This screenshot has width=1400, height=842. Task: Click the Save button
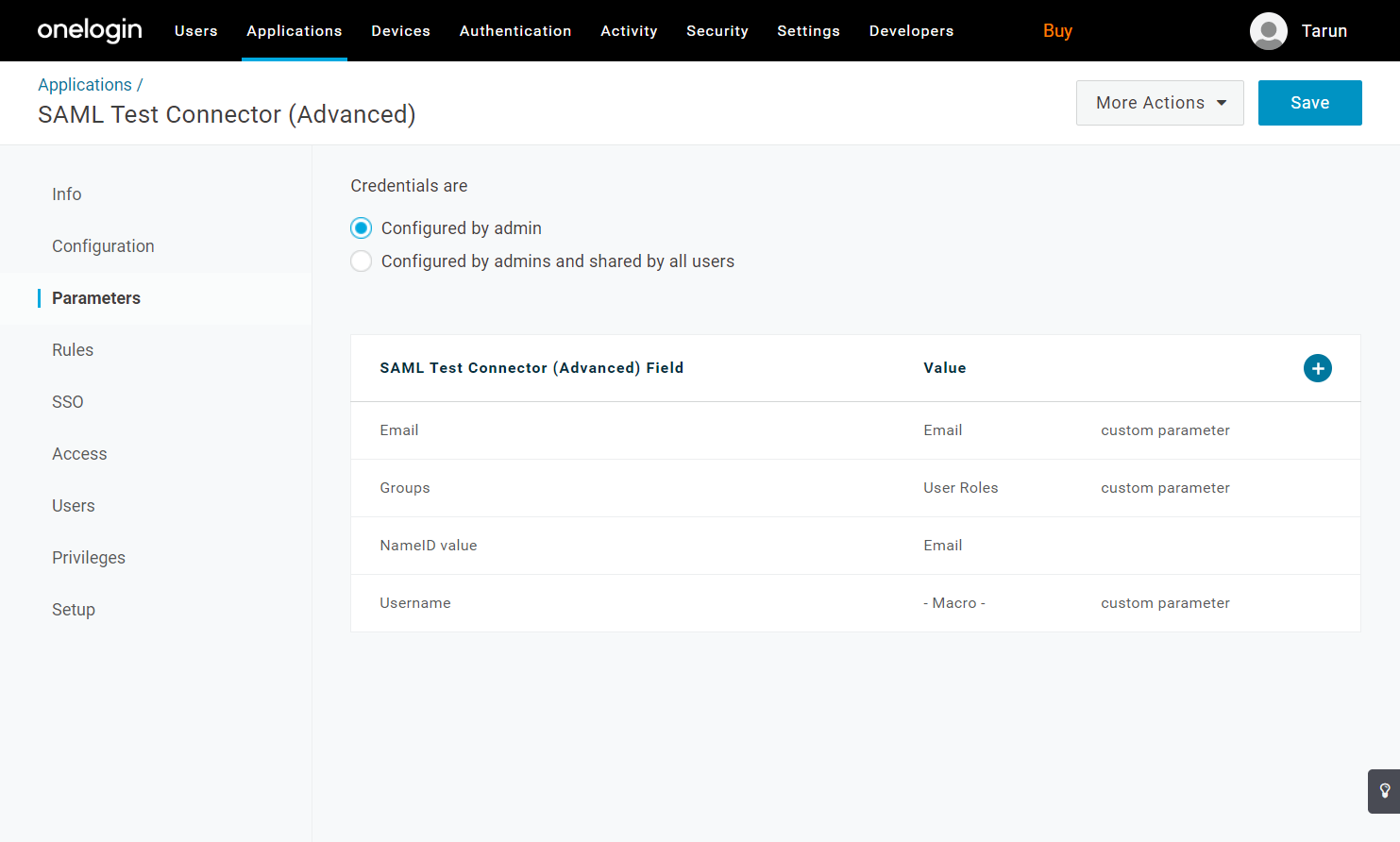click(x=1309, y=103)
